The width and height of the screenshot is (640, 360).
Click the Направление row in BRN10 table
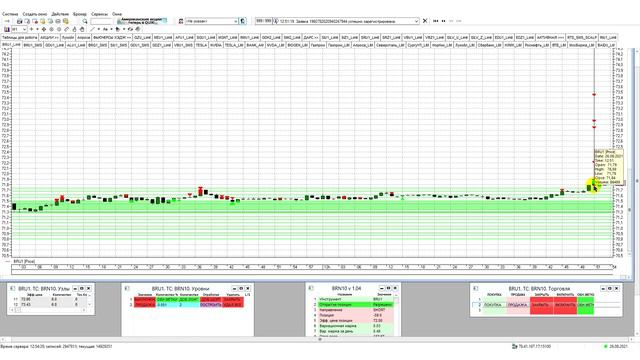tap(355, 310)
